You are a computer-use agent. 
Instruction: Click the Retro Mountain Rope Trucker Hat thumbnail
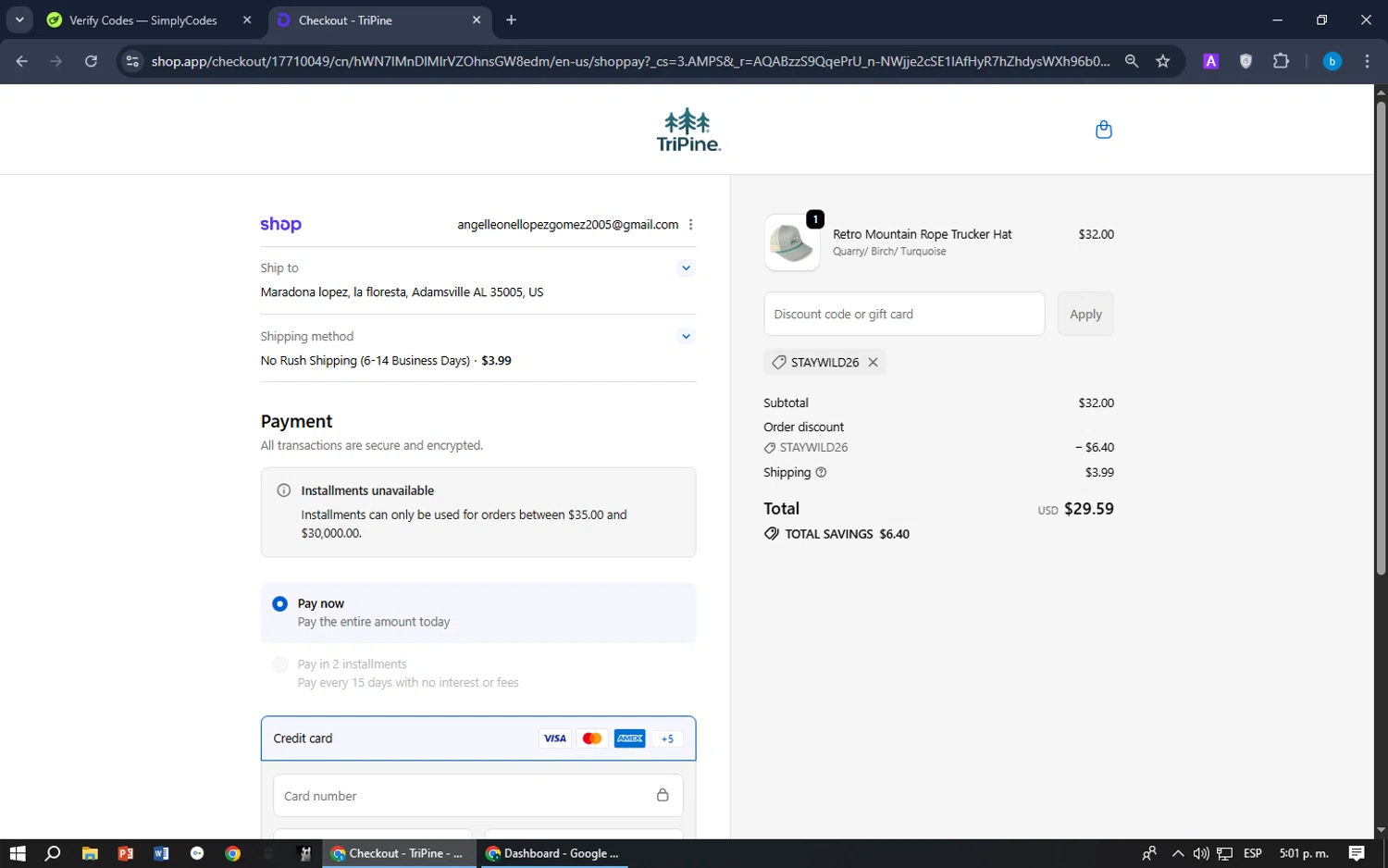pos(792,242)
